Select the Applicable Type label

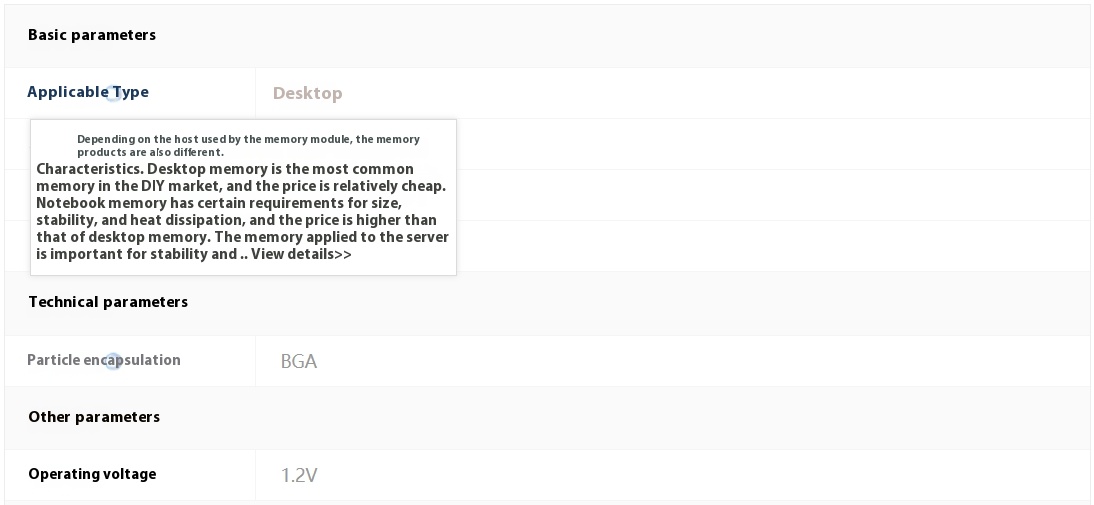88,92
